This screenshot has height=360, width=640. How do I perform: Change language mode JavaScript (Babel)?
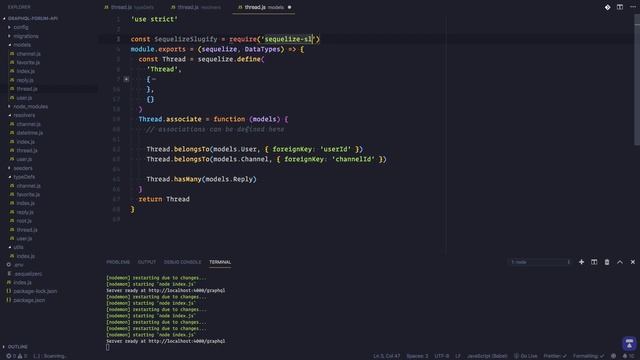pyautogui.click(x=487, y=356)
